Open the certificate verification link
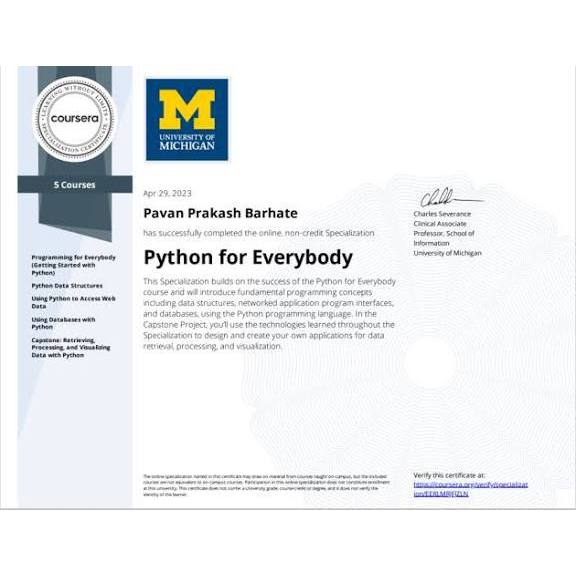 [470, 489]
